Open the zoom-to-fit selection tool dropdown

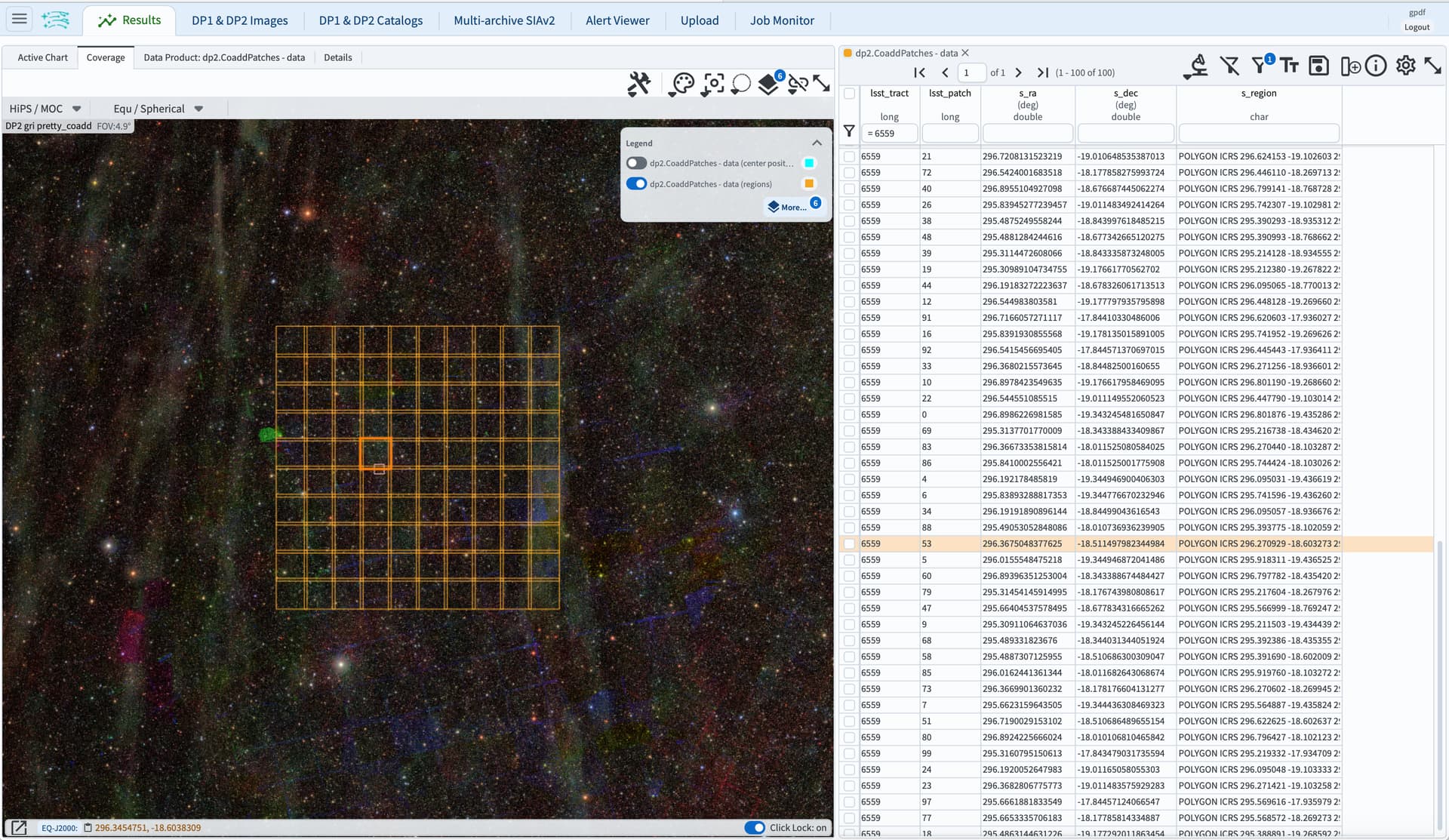[x=712, y=84]
